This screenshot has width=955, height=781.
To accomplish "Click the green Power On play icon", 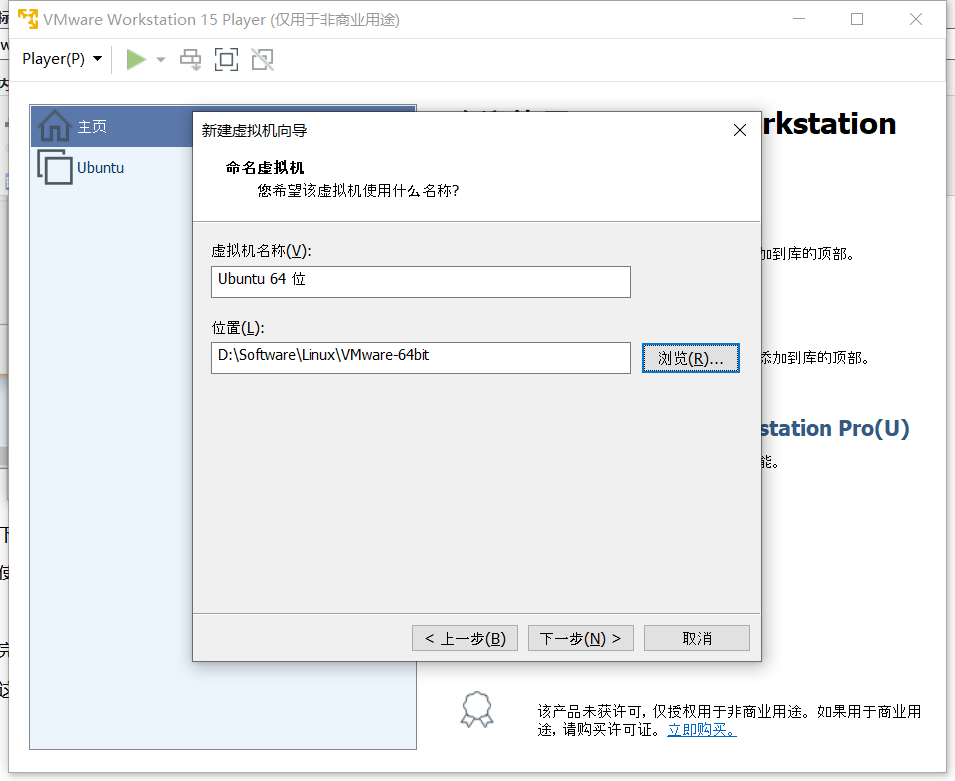I will (x=136, y=60).
